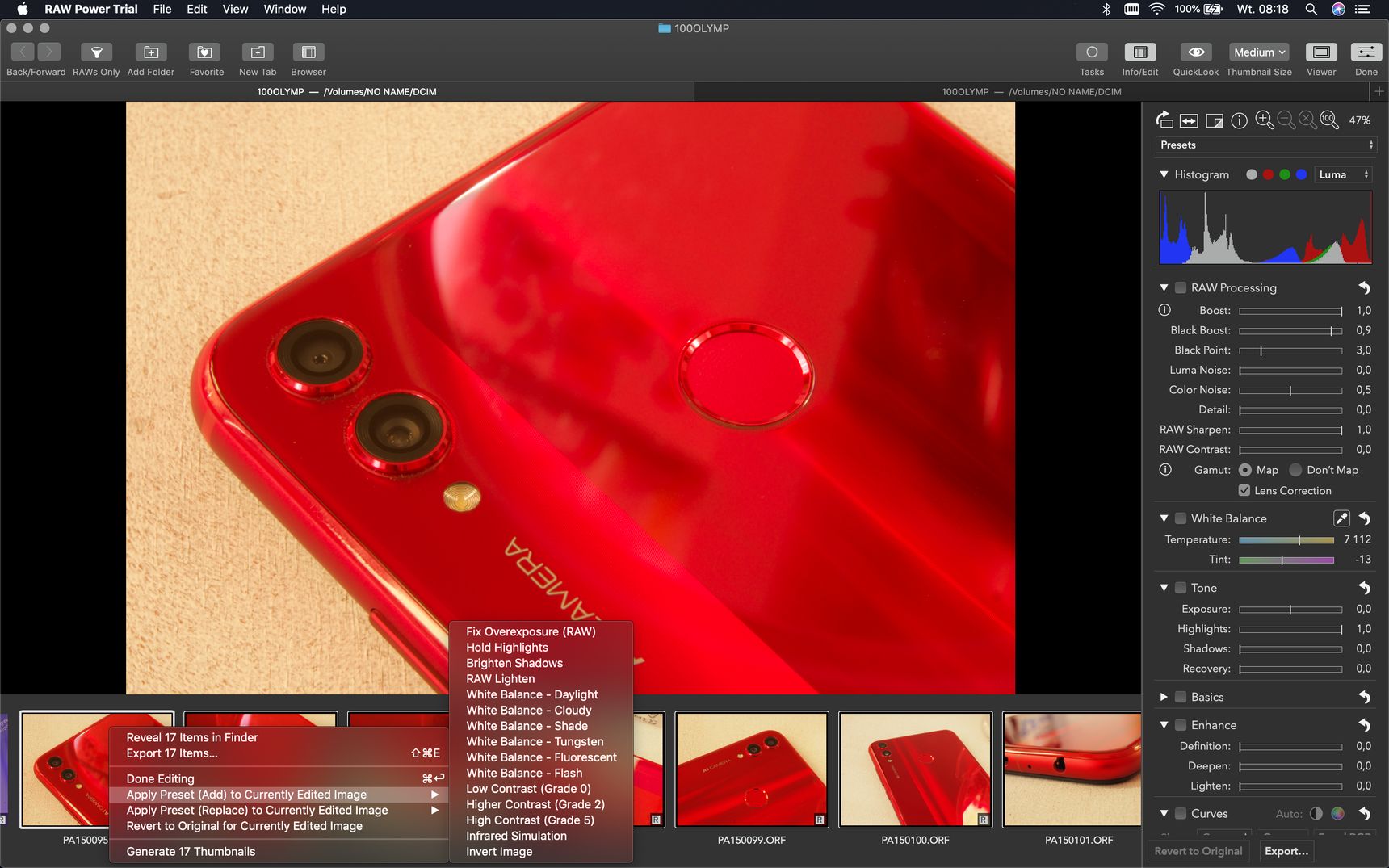Screen dimensions: 1389x868
Task: Open the View menu
Action: tap(235, 9)
